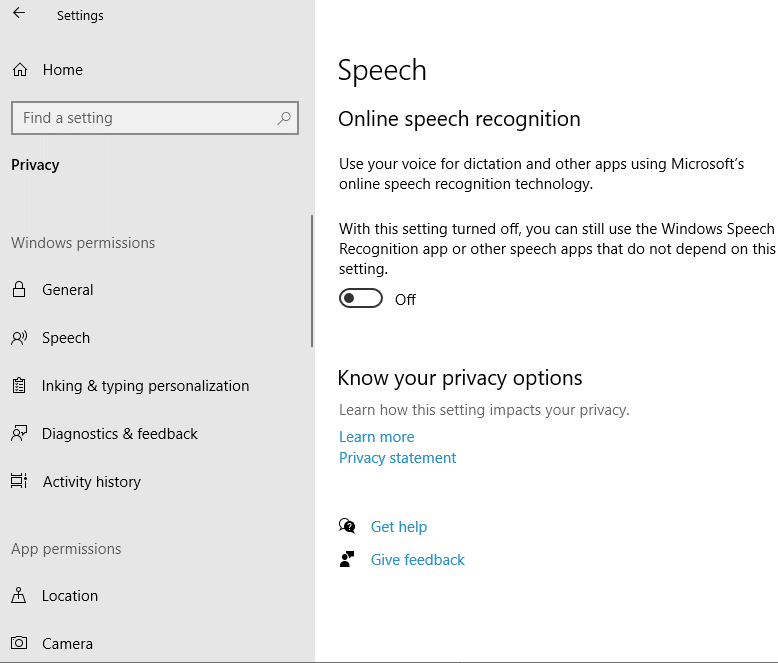Enable Online speech recognition toggle
778x663 pixels.
361,299
